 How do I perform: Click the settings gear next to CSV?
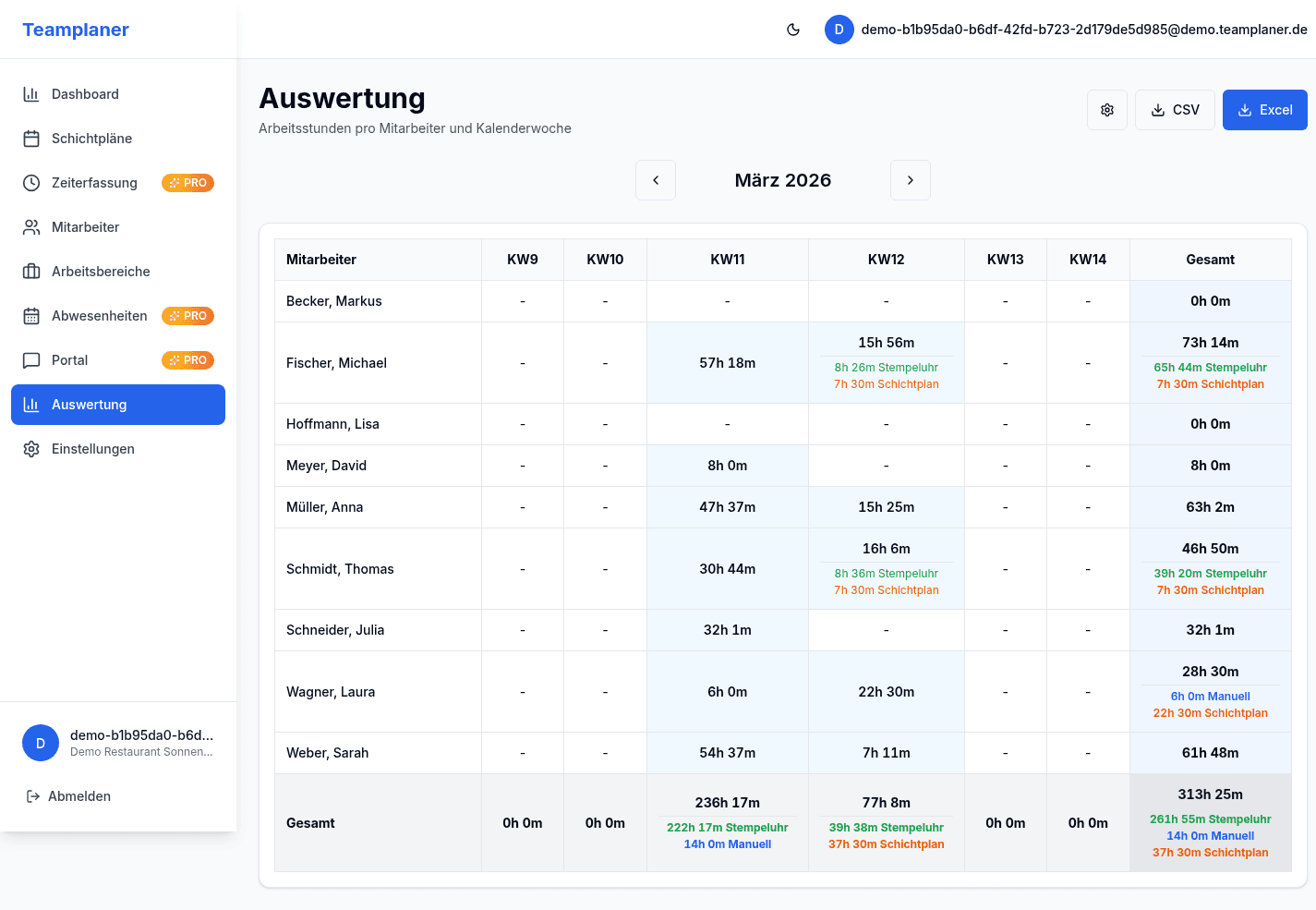coord(1106,109)
